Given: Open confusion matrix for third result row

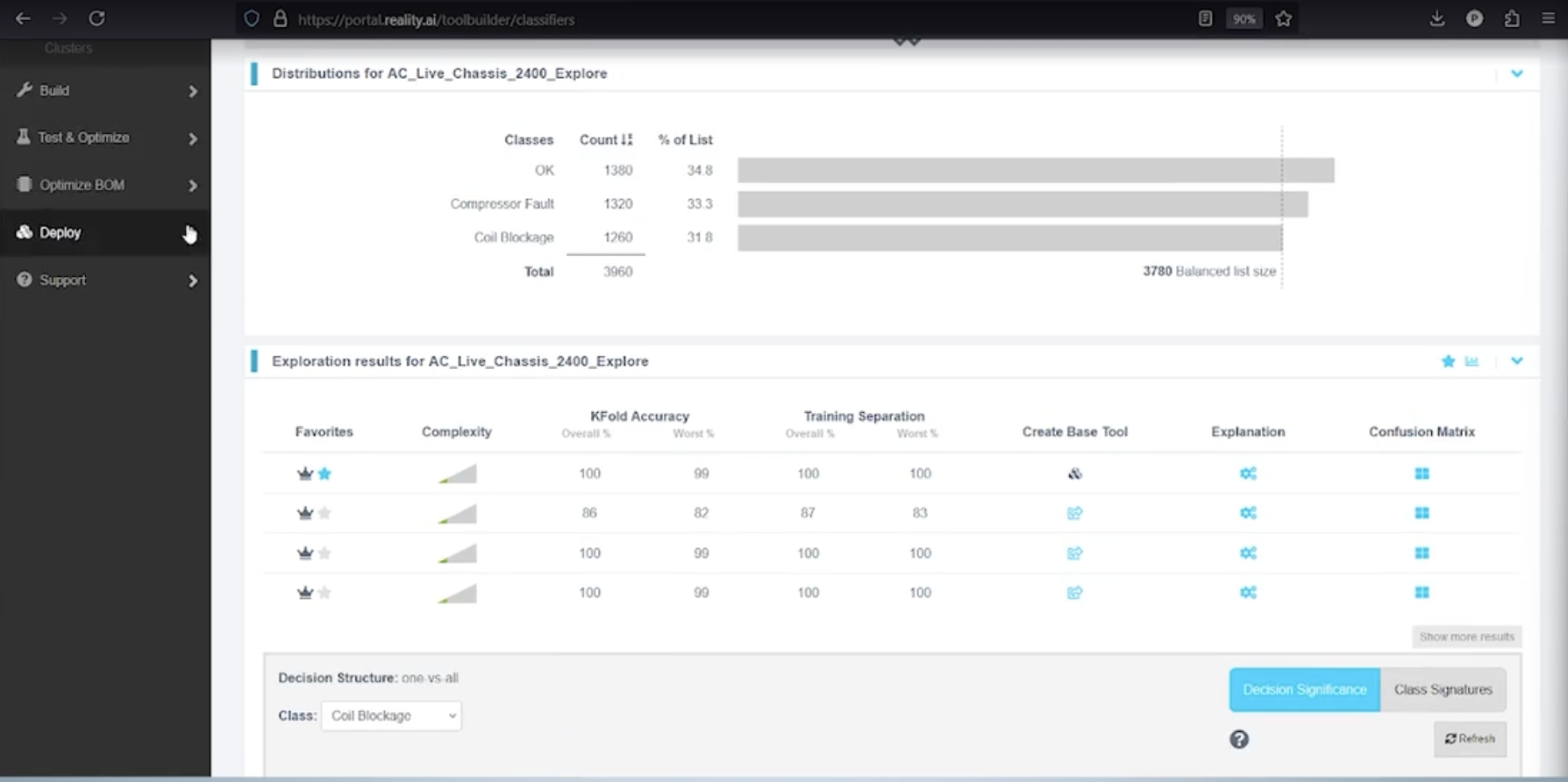Looking at the screenshot, I should tap(1422, 553).
